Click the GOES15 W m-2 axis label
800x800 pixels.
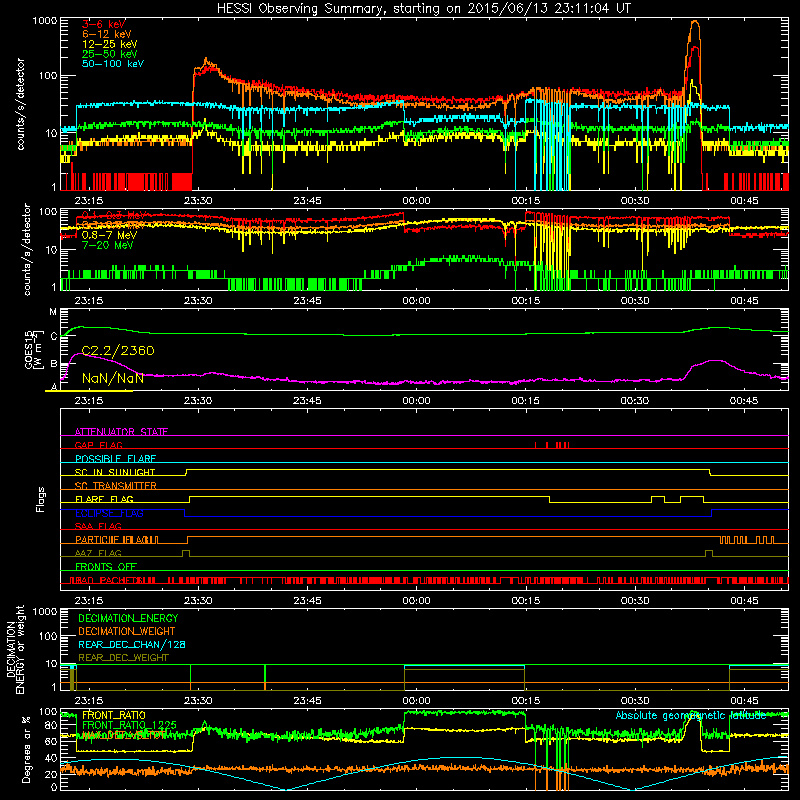tap(33, 349)
